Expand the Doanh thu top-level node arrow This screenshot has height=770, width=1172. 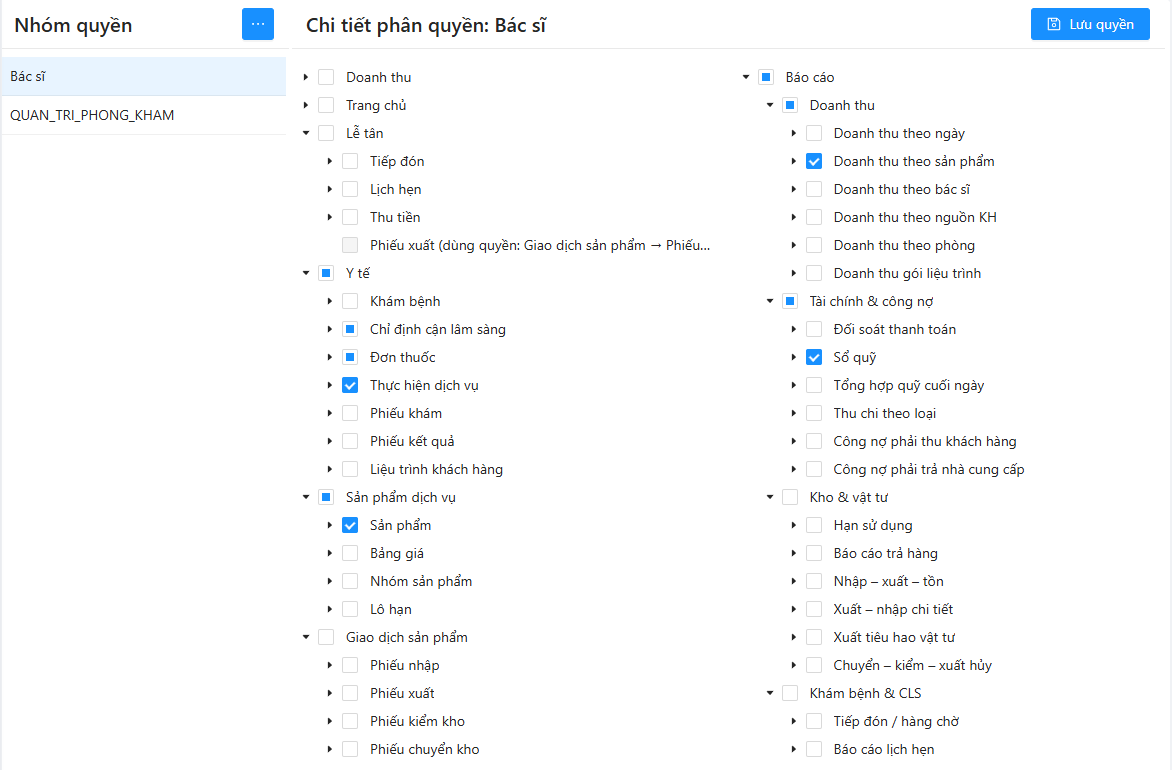306,77
